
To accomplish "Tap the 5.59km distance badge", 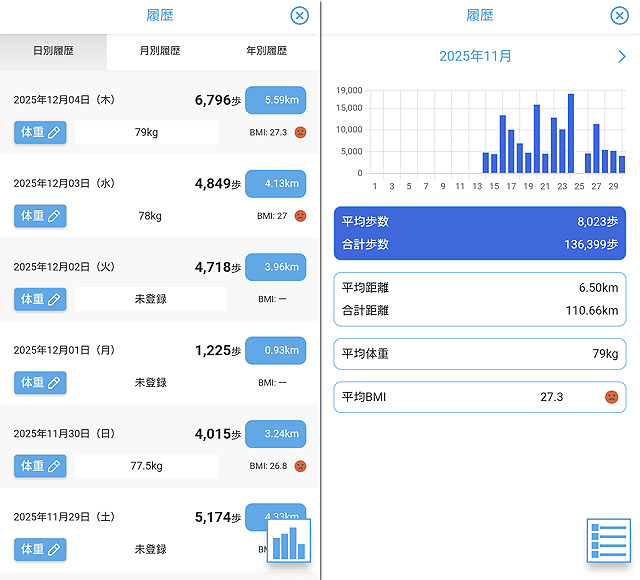I will point(275,100).
